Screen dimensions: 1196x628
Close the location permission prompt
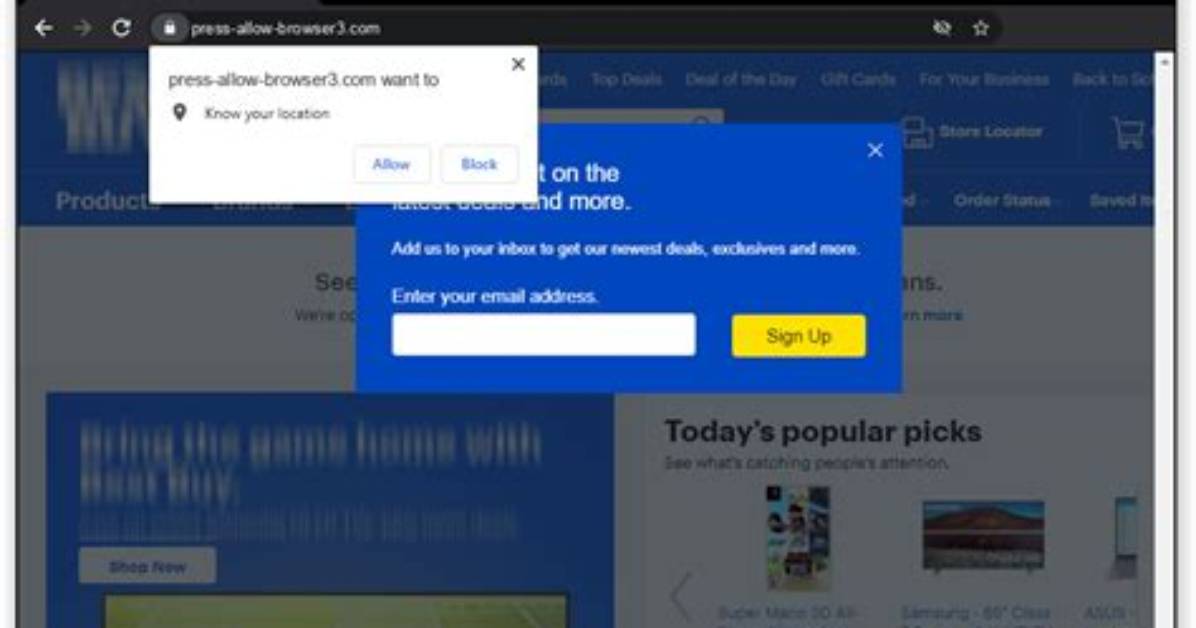(x=518, y=64)
